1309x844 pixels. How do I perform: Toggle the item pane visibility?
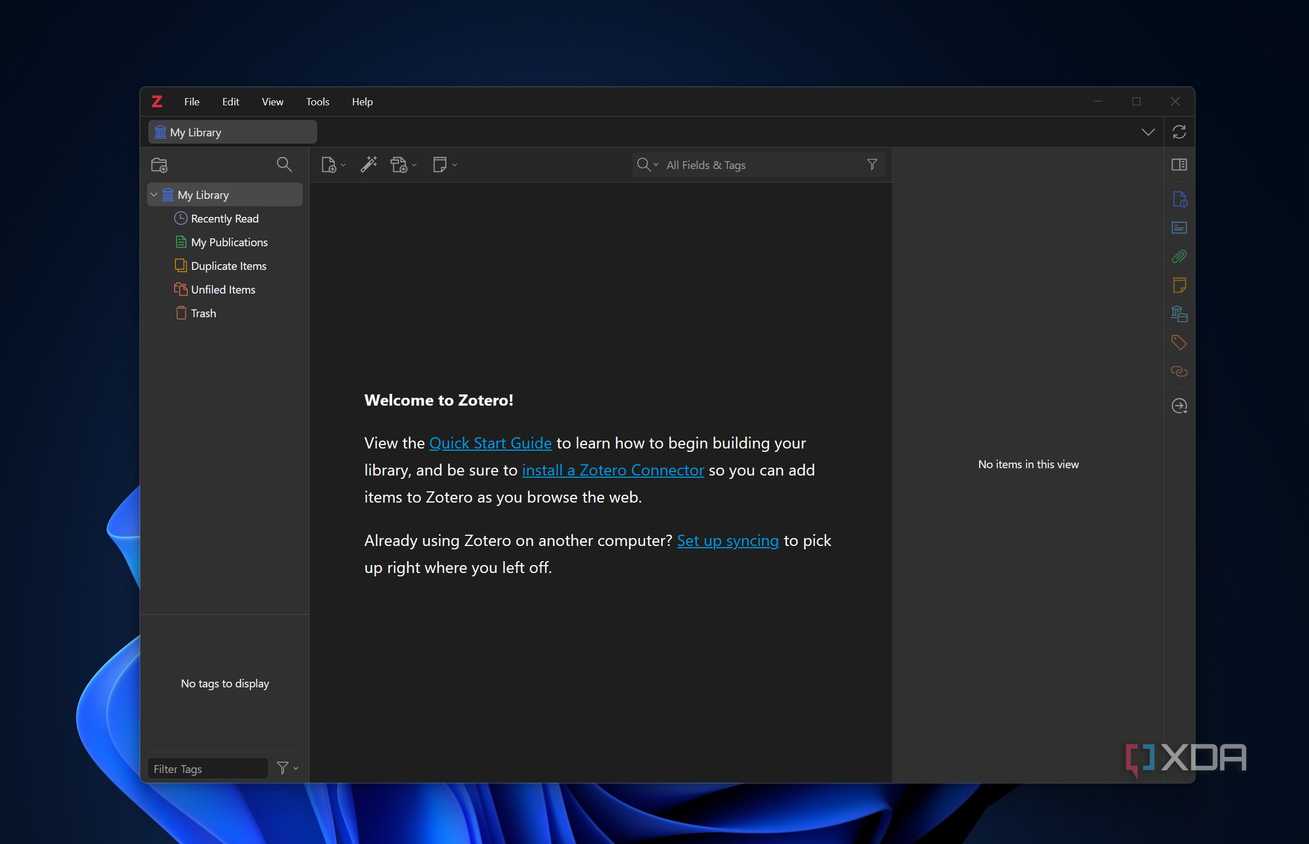click(1179, 165)
